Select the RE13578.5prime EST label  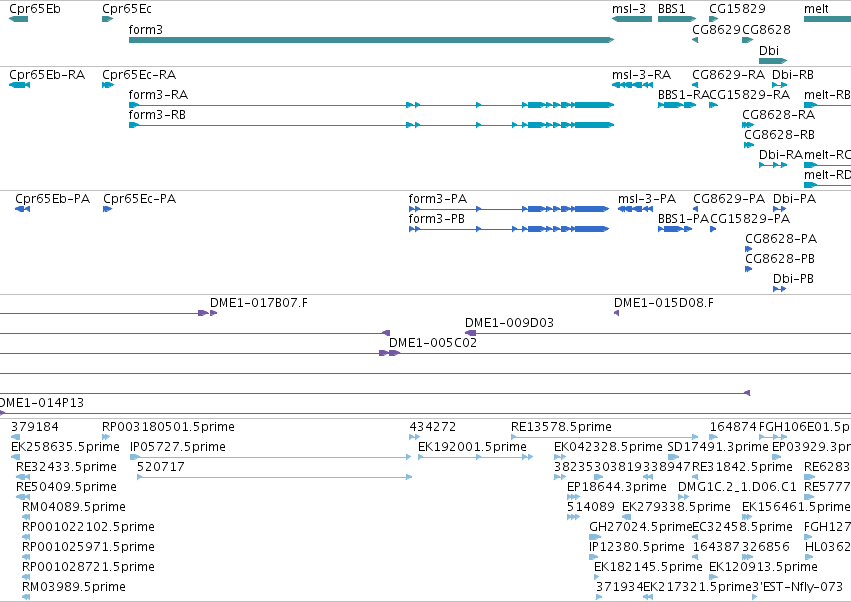[561, 427]
